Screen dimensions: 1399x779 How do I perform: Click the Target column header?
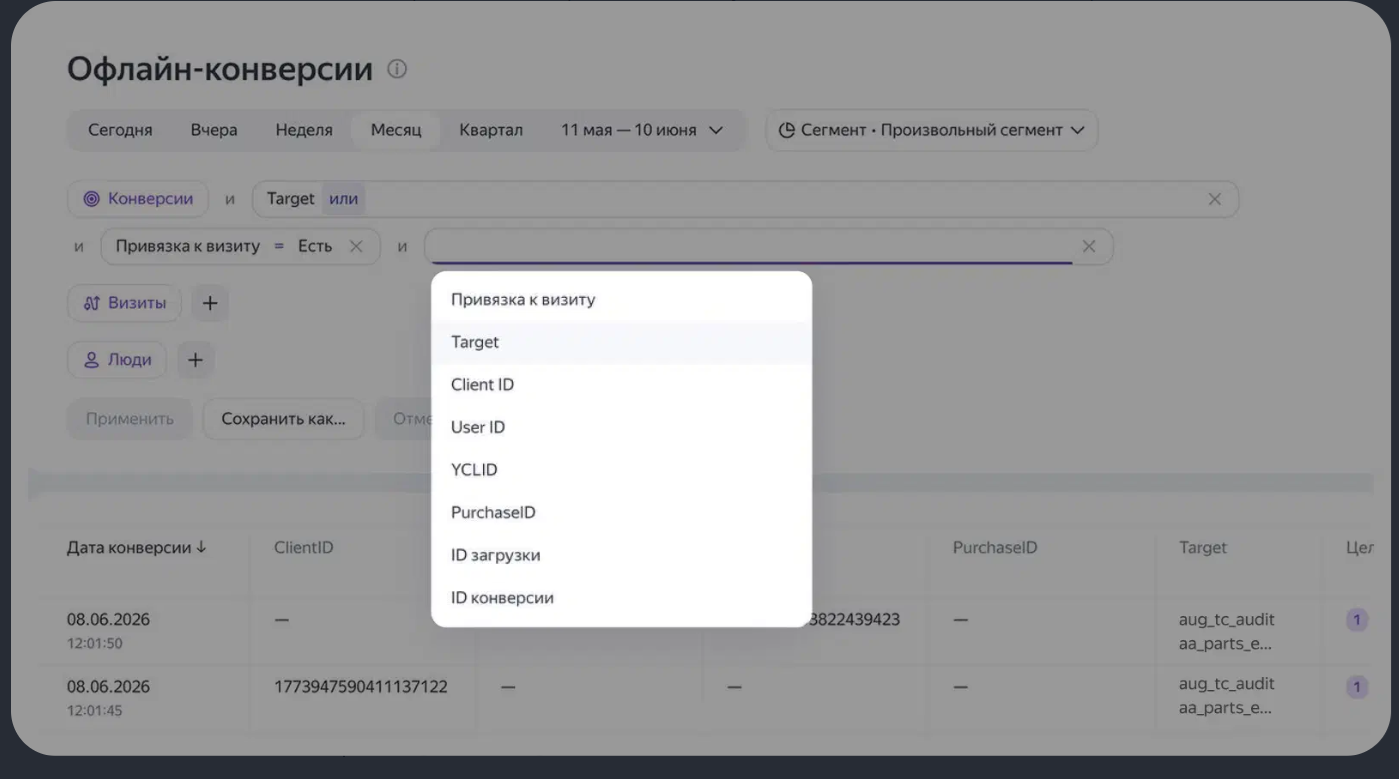click(x=1203, y=548)
